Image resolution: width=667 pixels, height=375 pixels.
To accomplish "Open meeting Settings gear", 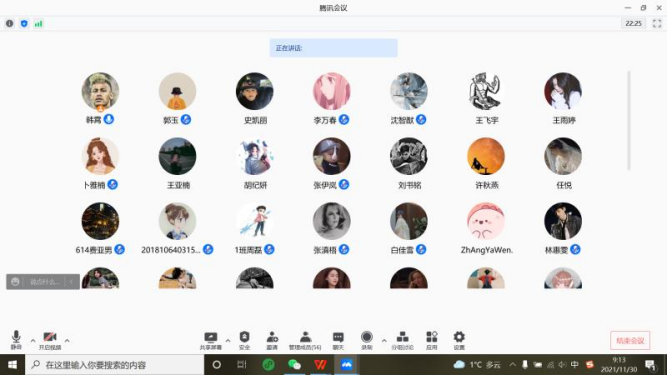I will point(459,341).
